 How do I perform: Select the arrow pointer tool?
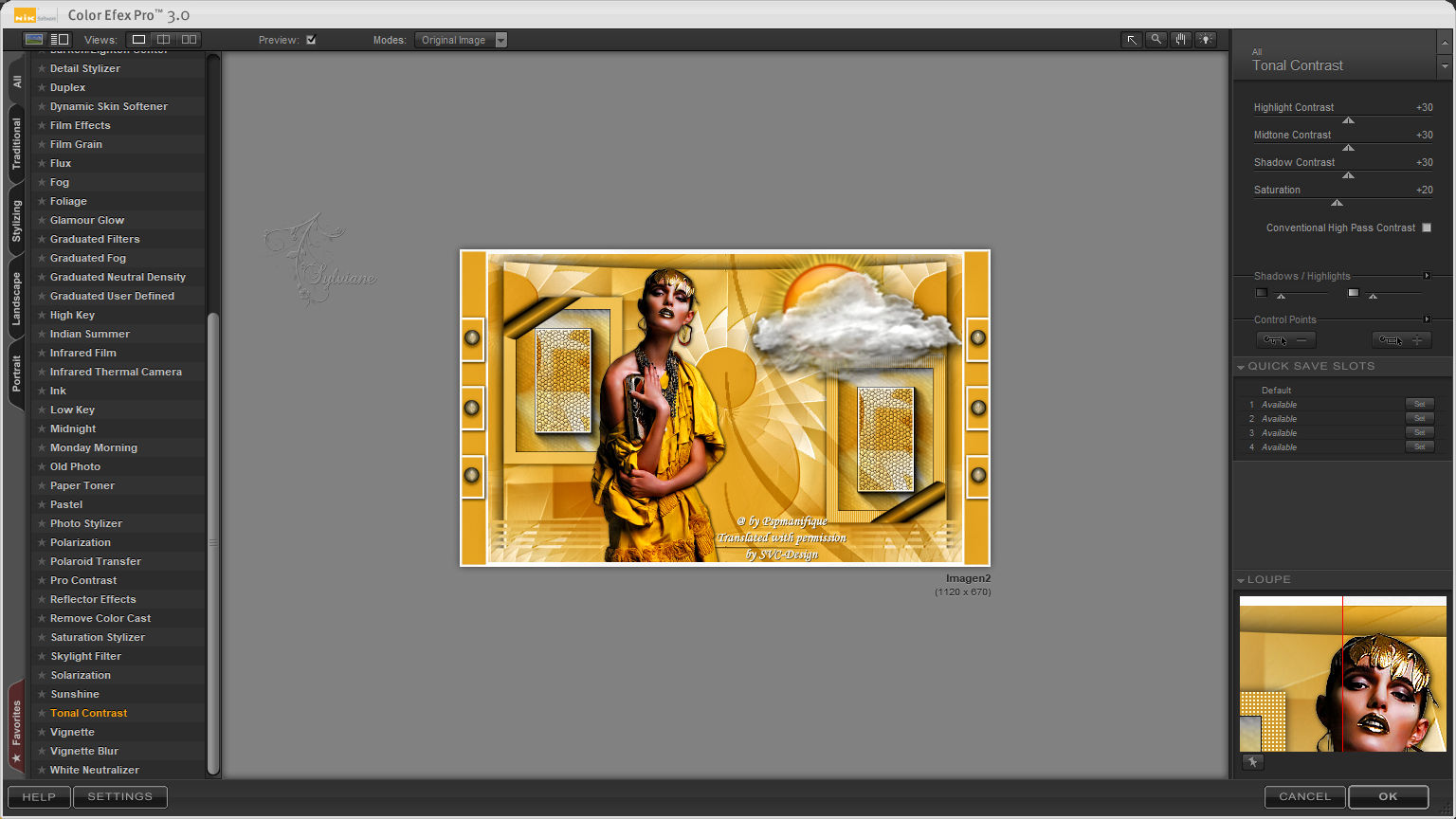pyautogui.click(x=1131, y=40)
